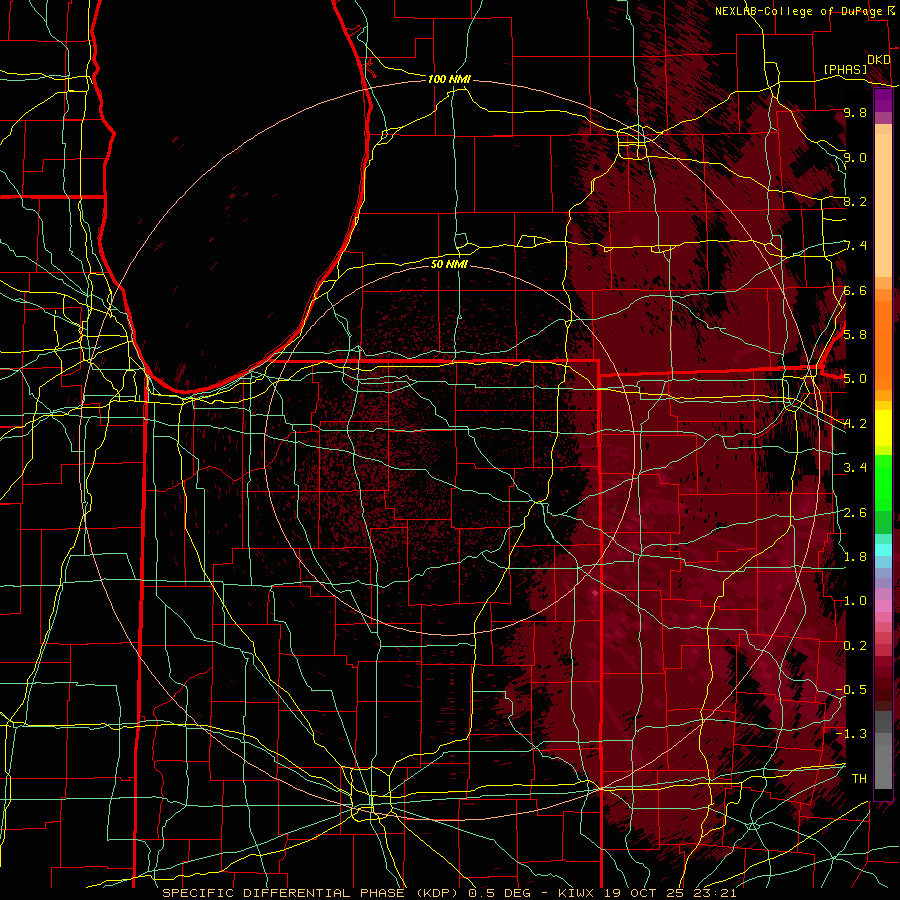This screenshot has width=900, height=900.
Task: Pick the orange segment of the color bar
Action: click(883, 344)
